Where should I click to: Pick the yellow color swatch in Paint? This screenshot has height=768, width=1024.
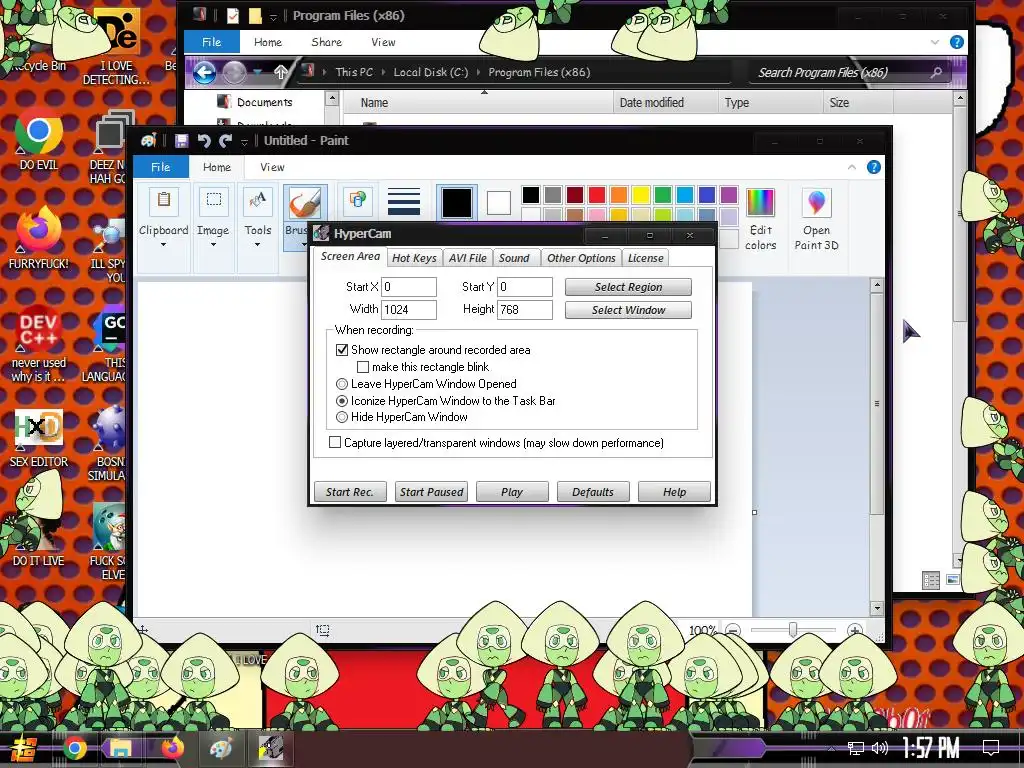pyautogui.click(x=641, y=195)
